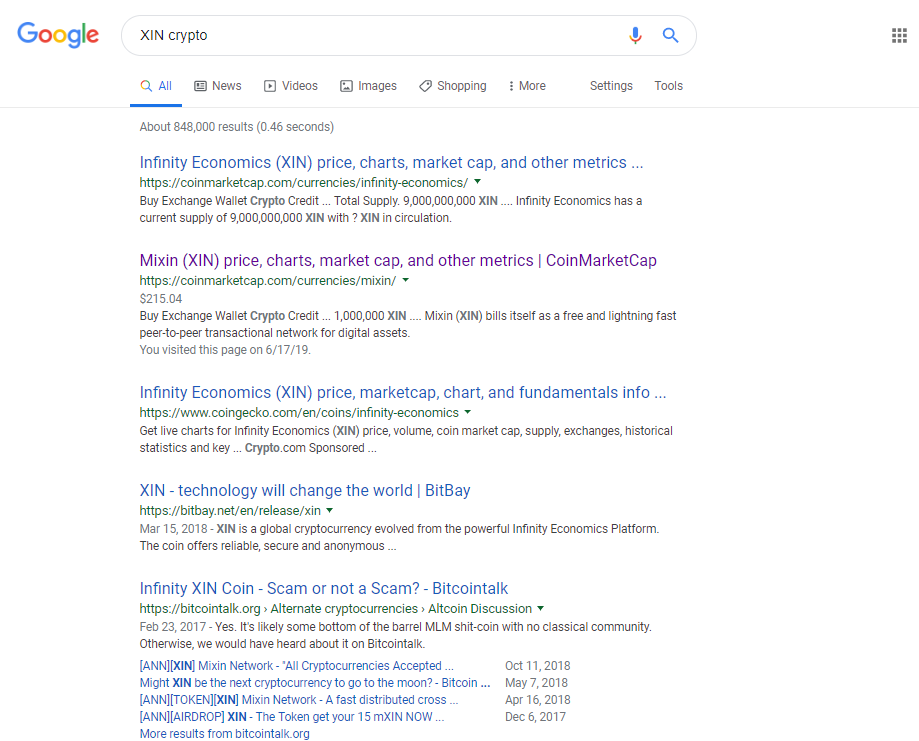Select the Images tab

(368, 86)
